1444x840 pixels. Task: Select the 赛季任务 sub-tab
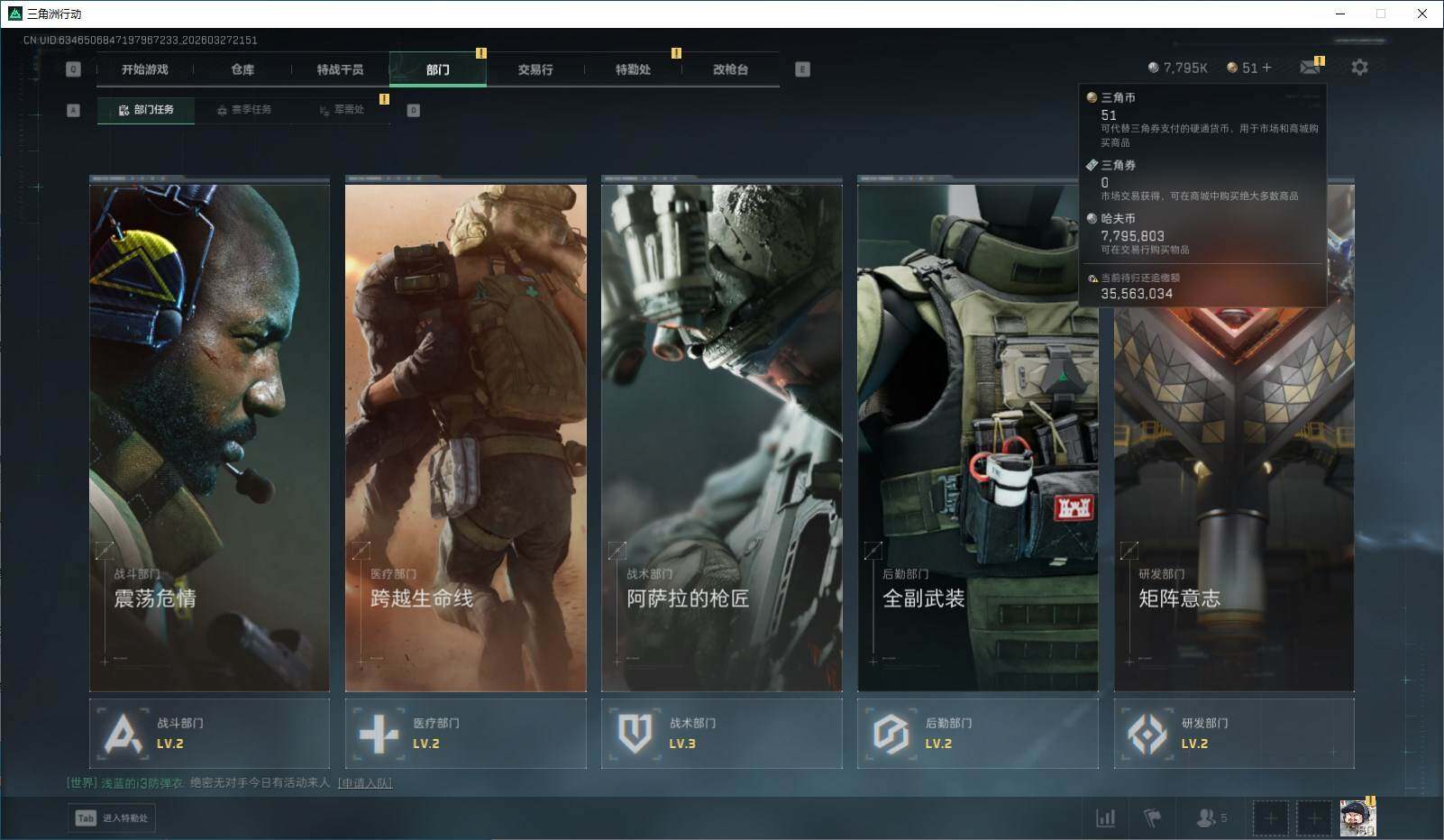pos(243,110)
